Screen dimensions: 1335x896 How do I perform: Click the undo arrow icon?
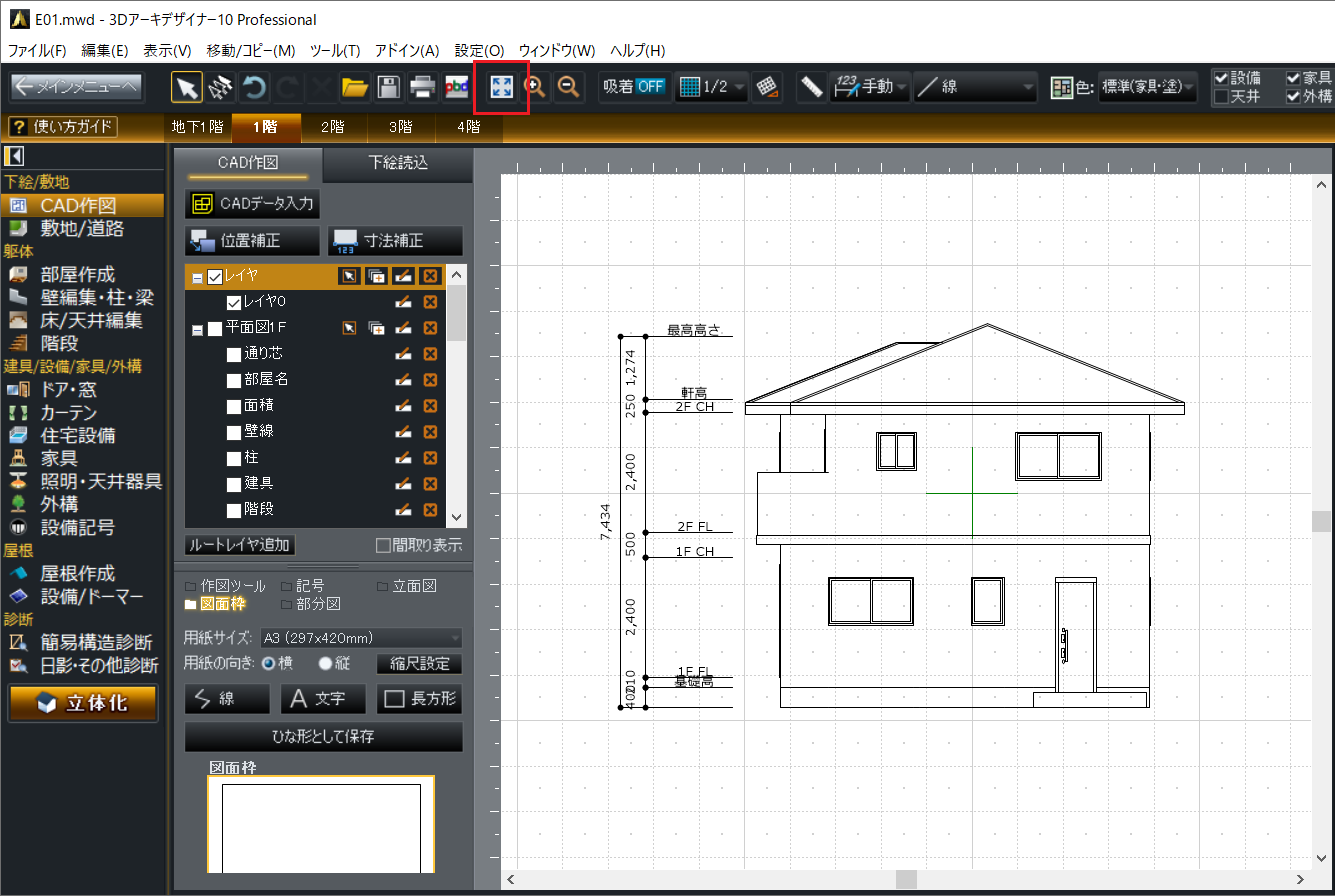point(254,87)
